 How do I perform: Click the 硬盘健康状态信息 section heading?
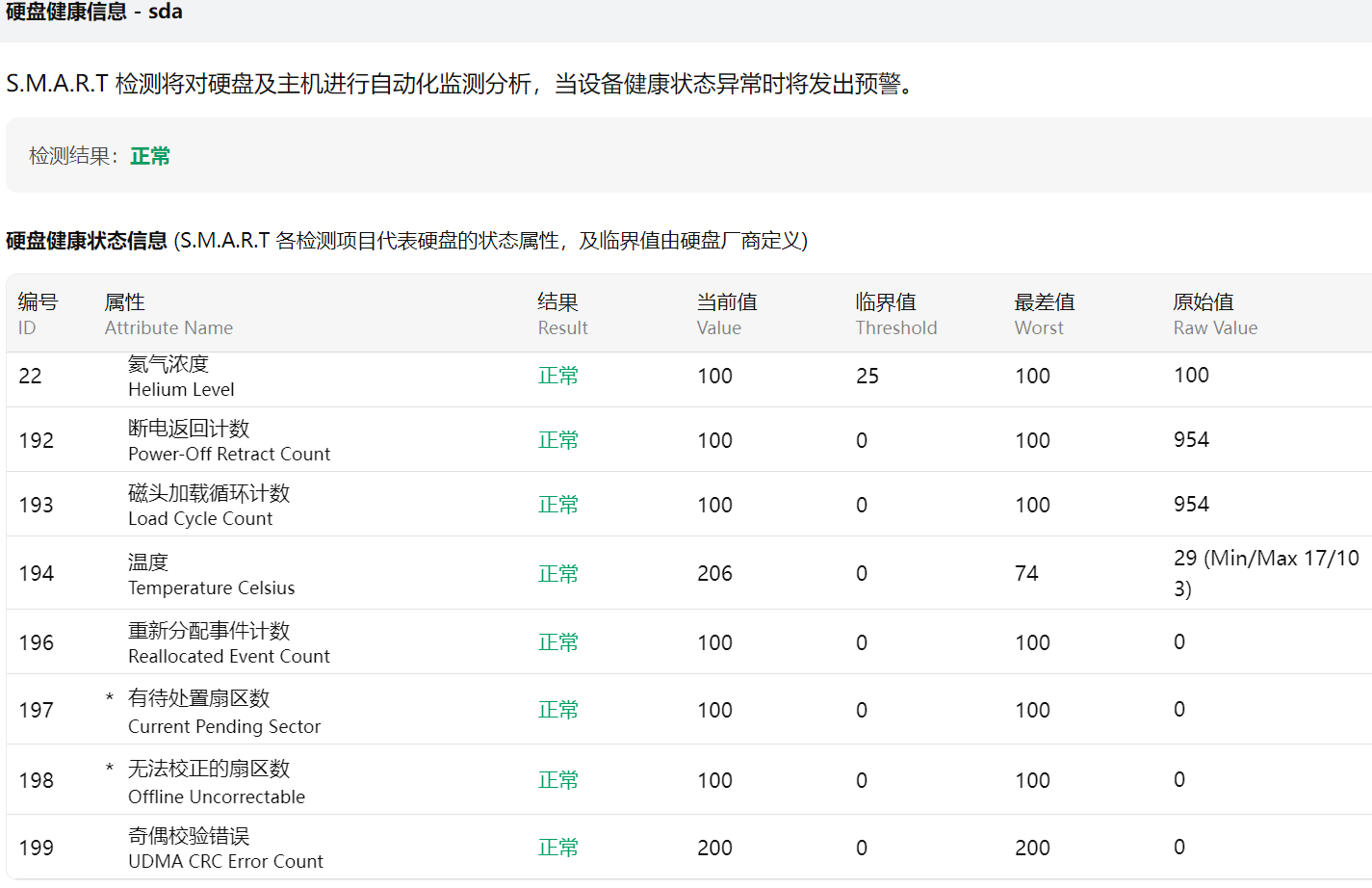pos(87,241)
